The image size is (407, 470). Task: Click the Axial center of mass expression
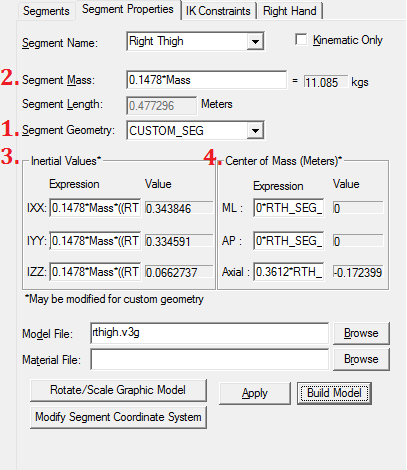[289, 272]
